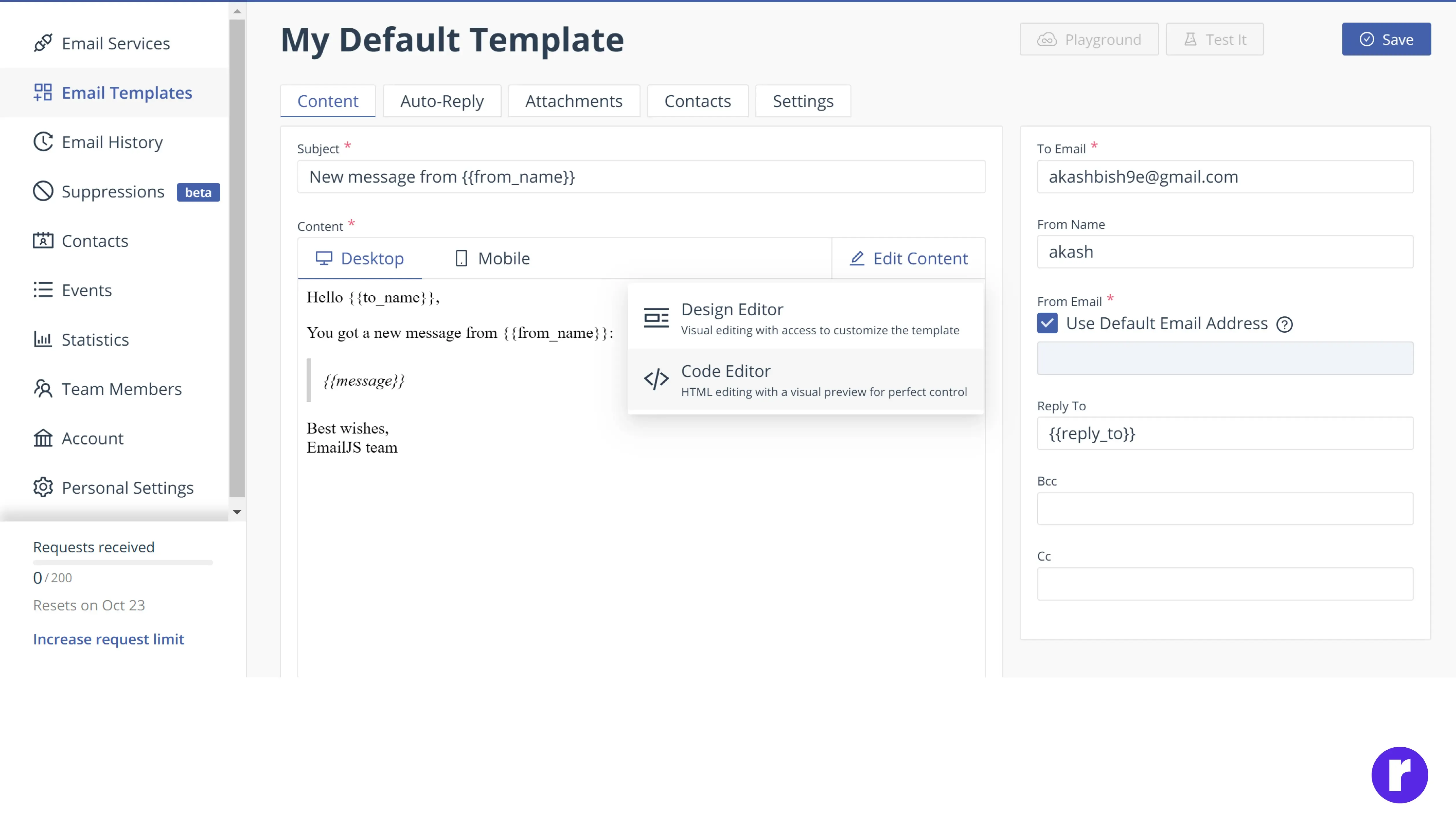The image size is (1456, 830).
Task: Click the Email Templates grid icon
Action: pos(43,92)
